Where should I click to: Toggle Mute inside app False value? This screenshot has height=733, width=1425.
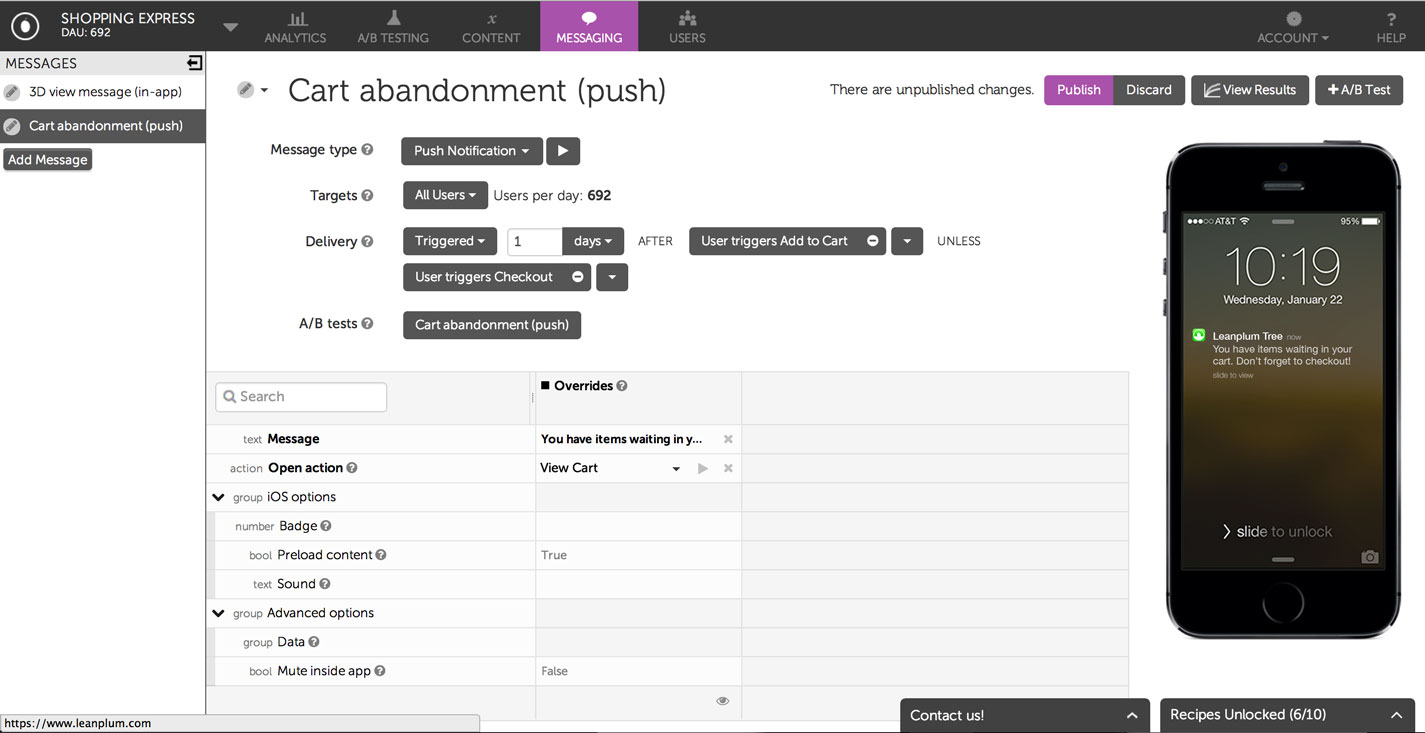[554, 671]
